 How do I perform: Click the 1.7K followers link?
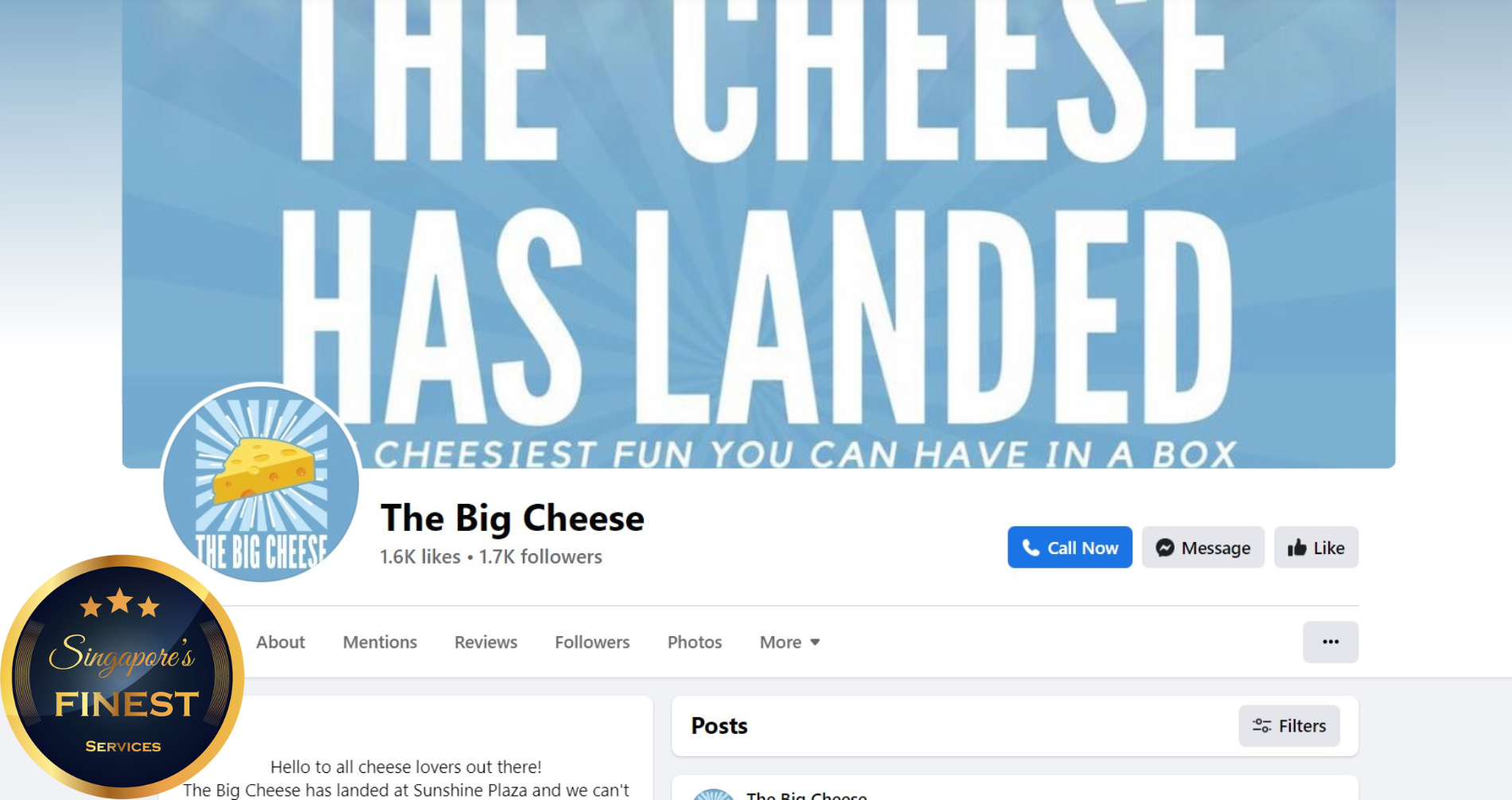click(540, 557)
